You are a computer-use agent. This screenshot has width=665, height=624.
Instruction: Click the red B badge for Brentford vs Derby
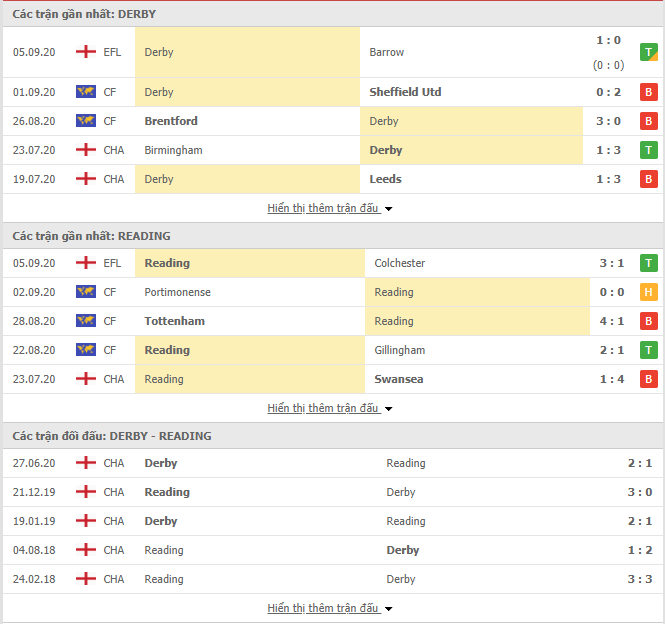point(648,121)
